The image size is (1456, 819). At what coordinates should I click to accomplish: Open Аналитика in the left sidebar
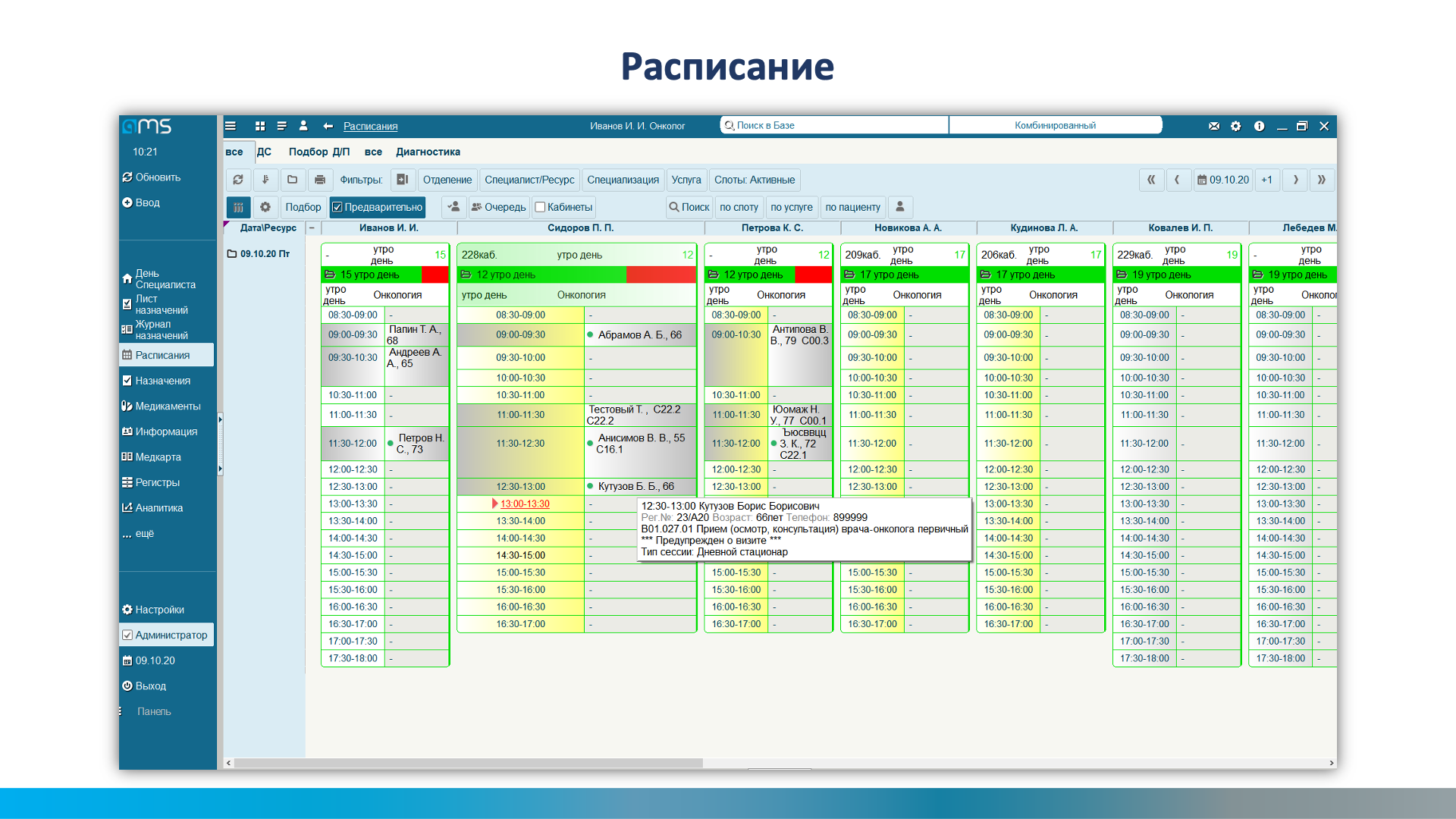coord(167,508)
